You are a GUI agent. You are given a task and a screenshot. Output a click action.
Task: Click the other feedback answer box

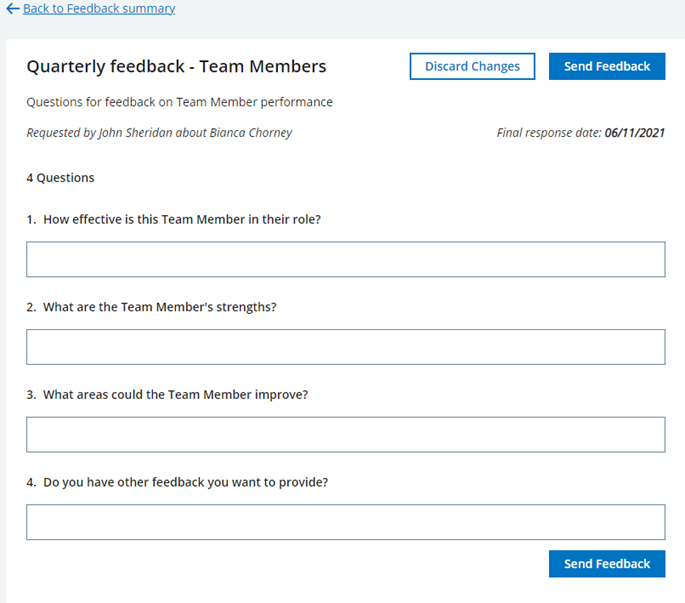[345, 522]
